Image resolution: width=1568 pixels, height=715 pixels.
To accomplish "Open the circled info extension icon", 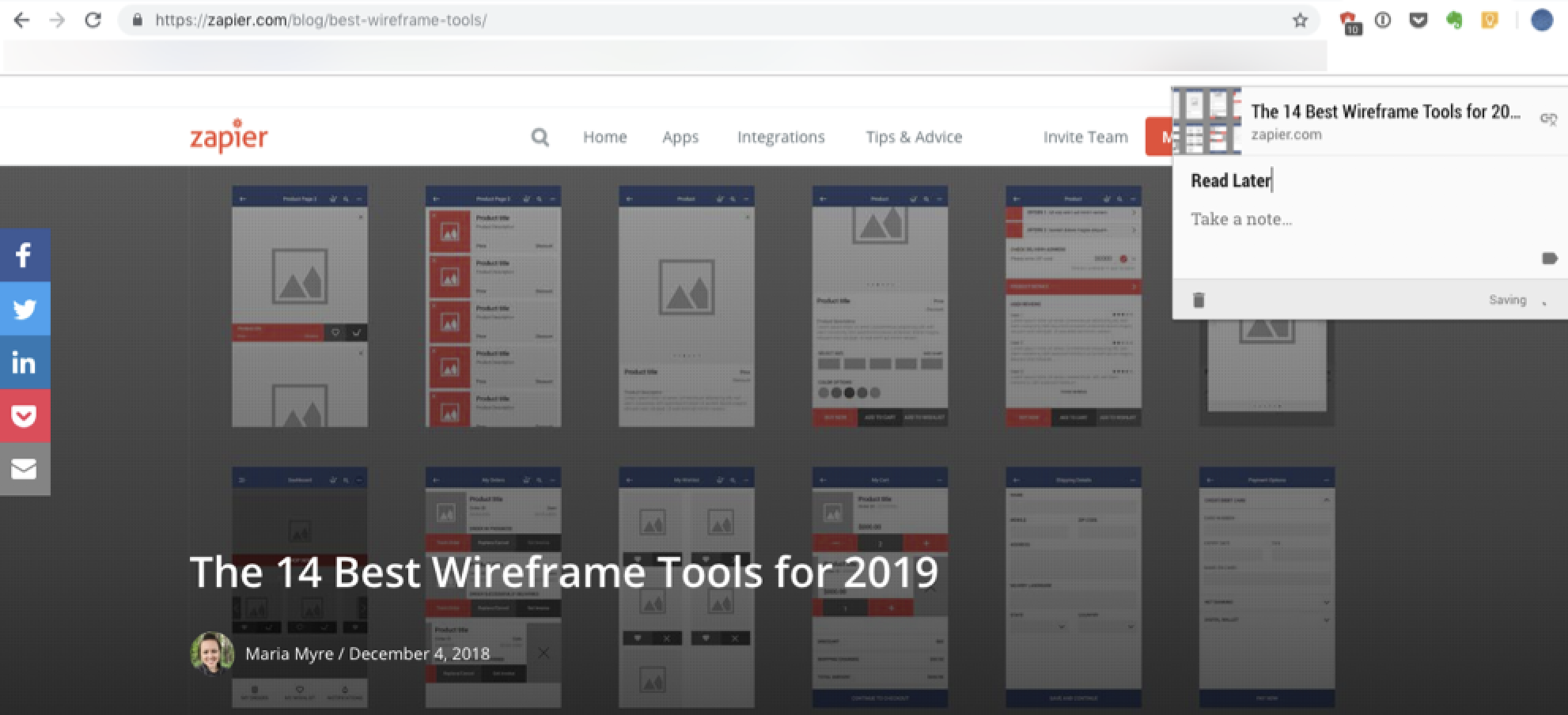I will tap(1383, 21).
